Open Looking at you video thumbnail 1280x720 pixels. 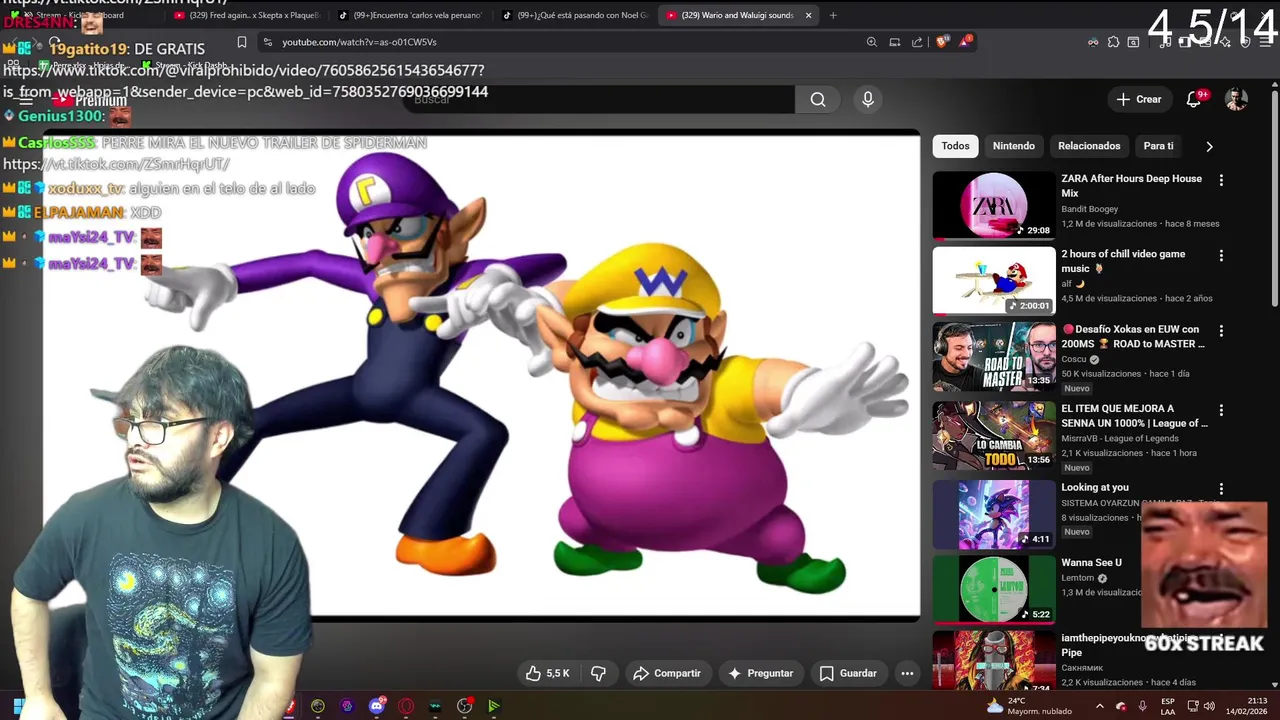point(994,515)
